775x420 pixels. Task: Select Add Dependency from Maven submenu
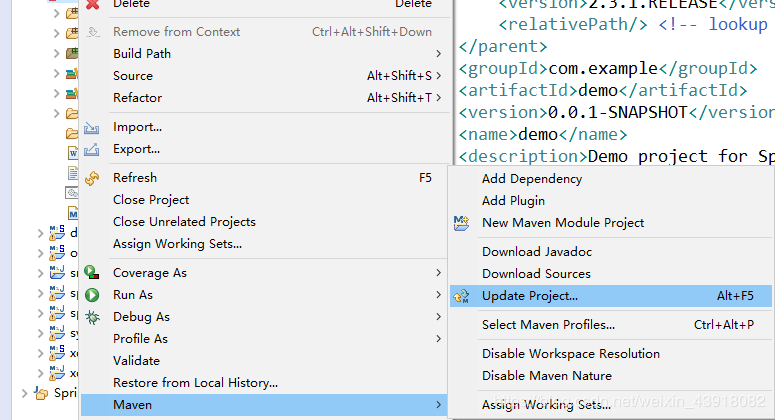point(531,179)
